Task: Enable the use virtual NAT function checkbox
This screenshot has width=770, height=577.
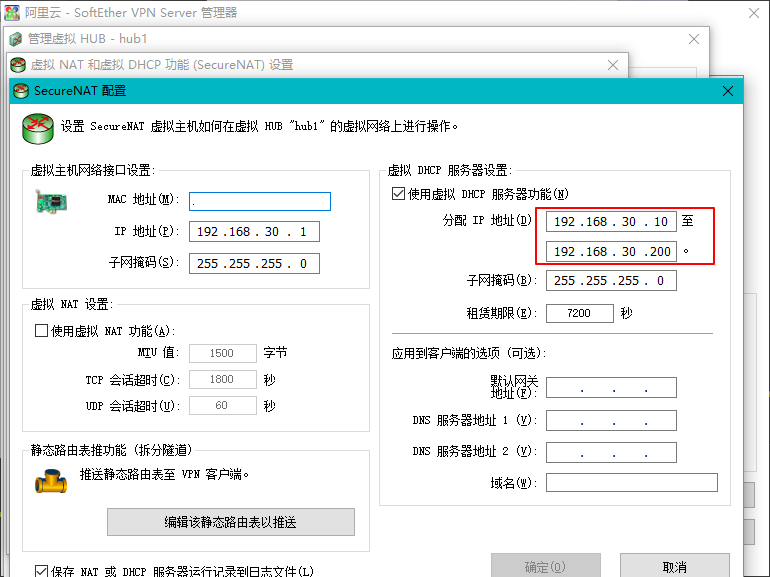Action: 41,330
